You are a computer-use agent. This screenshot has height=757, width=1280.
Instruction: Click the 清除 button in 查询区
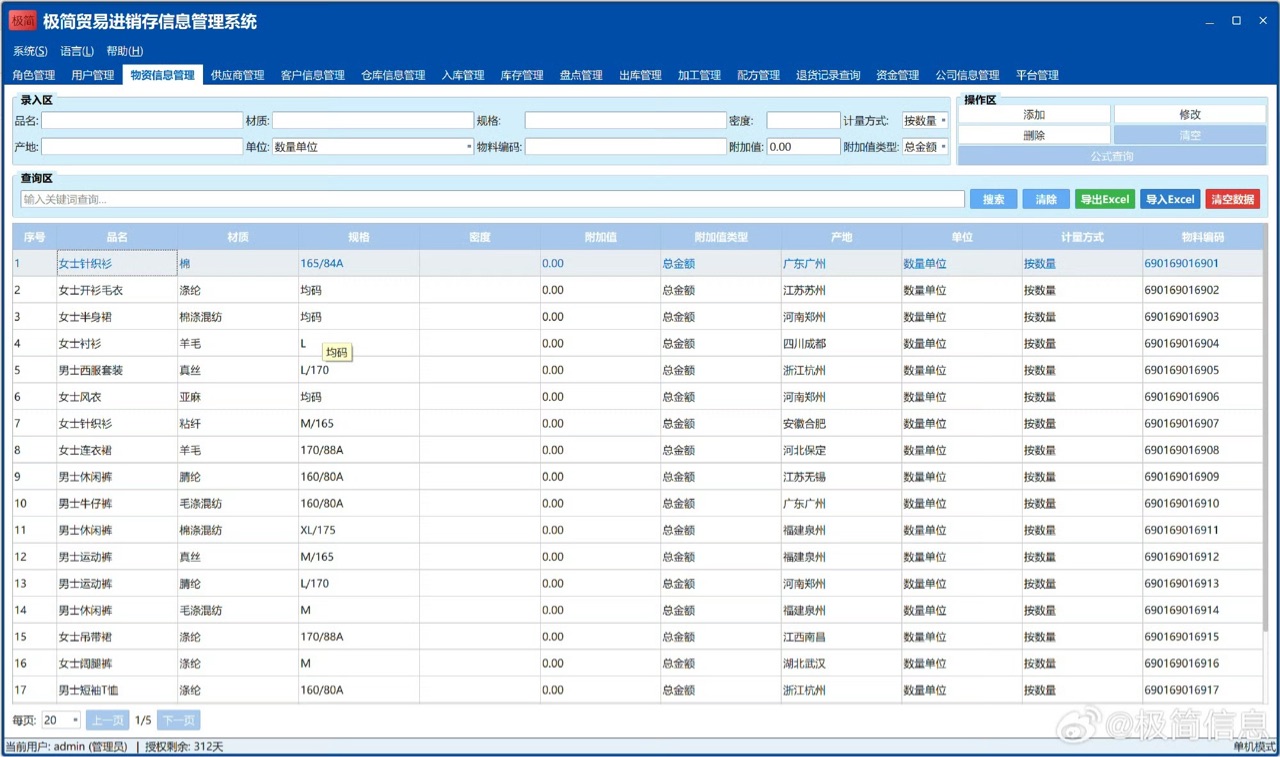click(1046, 199)
